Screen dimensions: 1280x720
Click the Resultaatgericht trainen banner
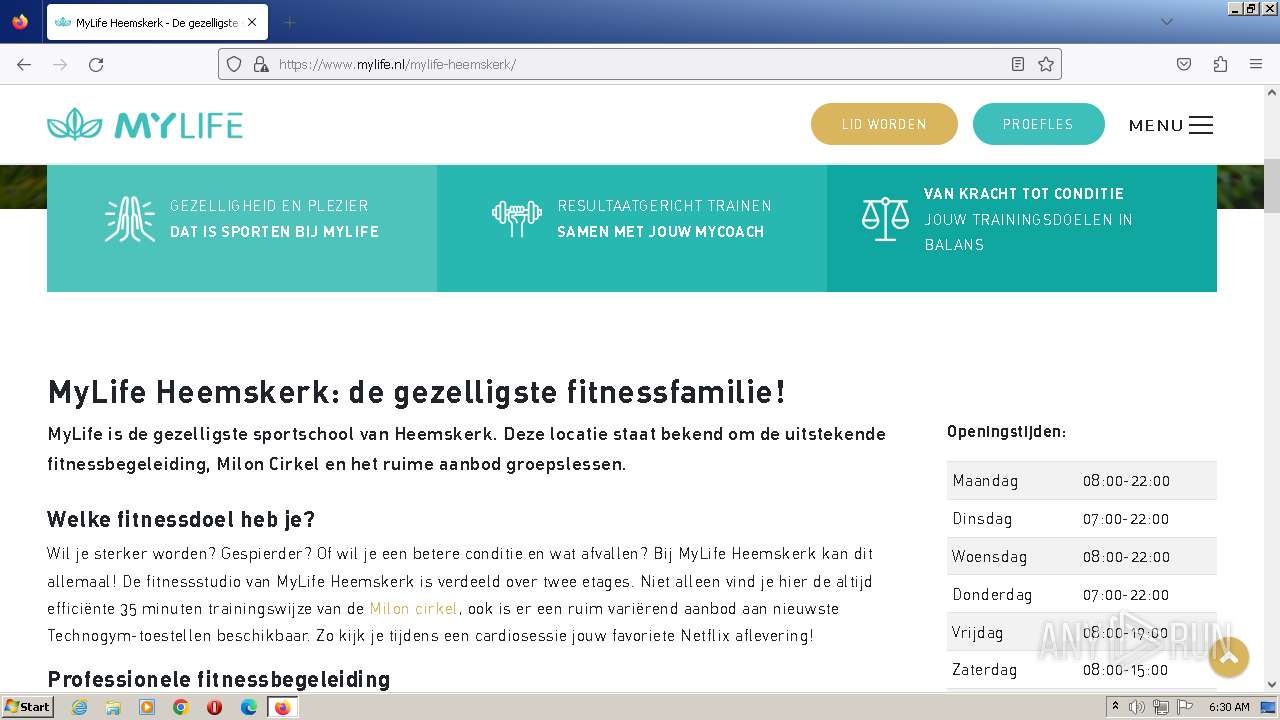(x=632, y=228)
